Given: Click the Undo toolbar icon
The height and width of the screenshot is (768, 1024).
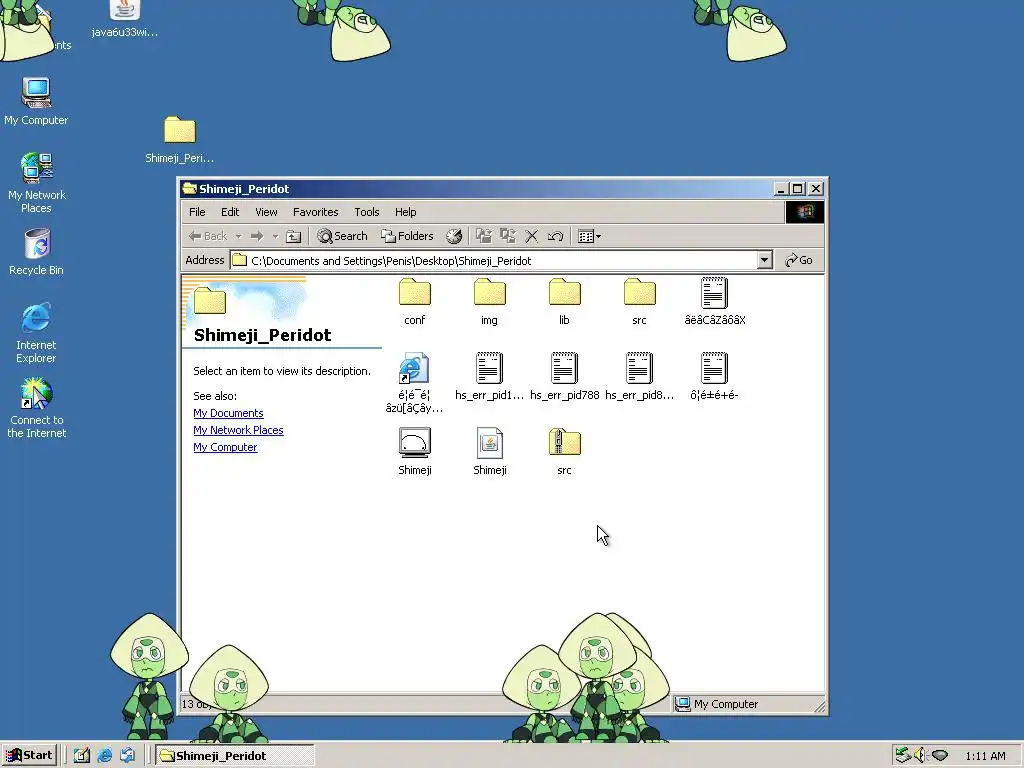Looking at the screenshot, I should coord(555,236).
